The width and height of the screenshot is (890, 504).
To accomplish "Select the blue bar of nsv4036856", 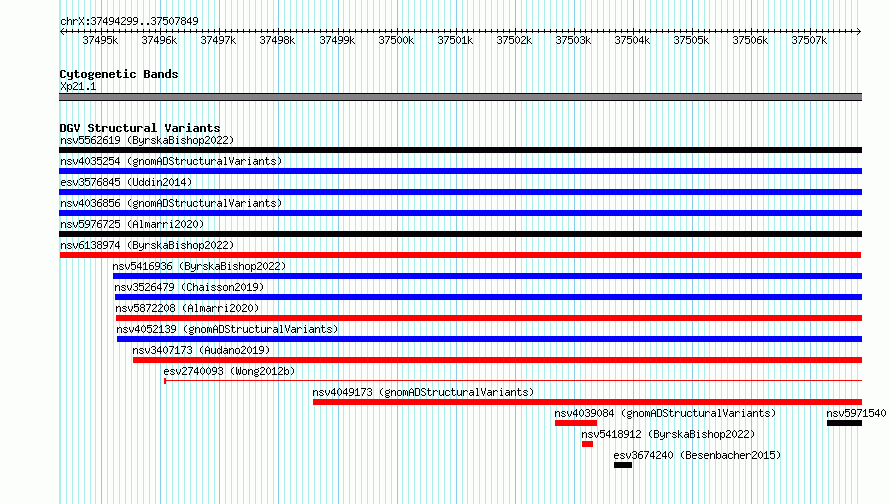I will click(x=460, y=213).
